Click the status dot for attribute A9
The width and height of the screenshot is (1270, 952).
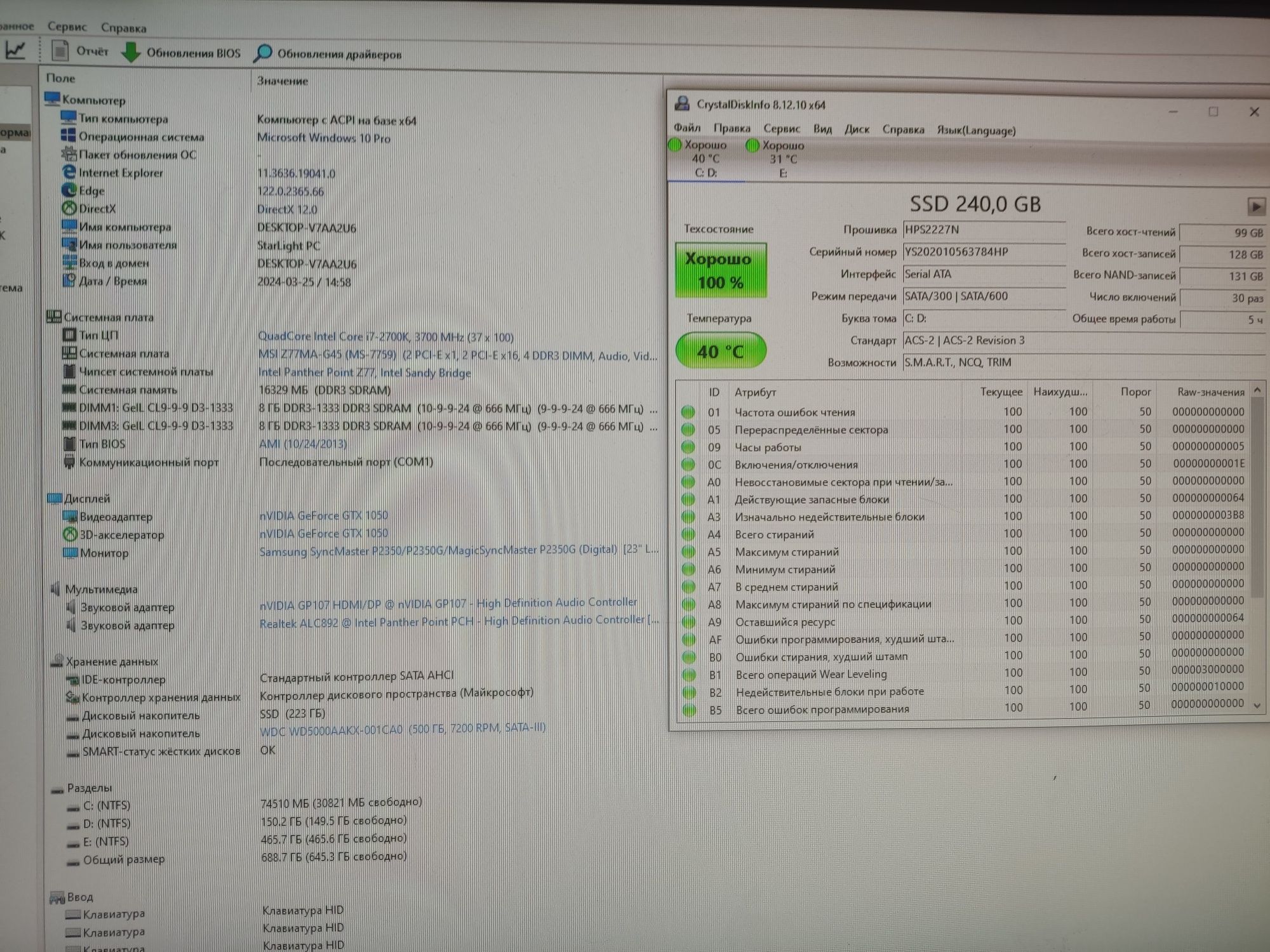coord(688,622)
